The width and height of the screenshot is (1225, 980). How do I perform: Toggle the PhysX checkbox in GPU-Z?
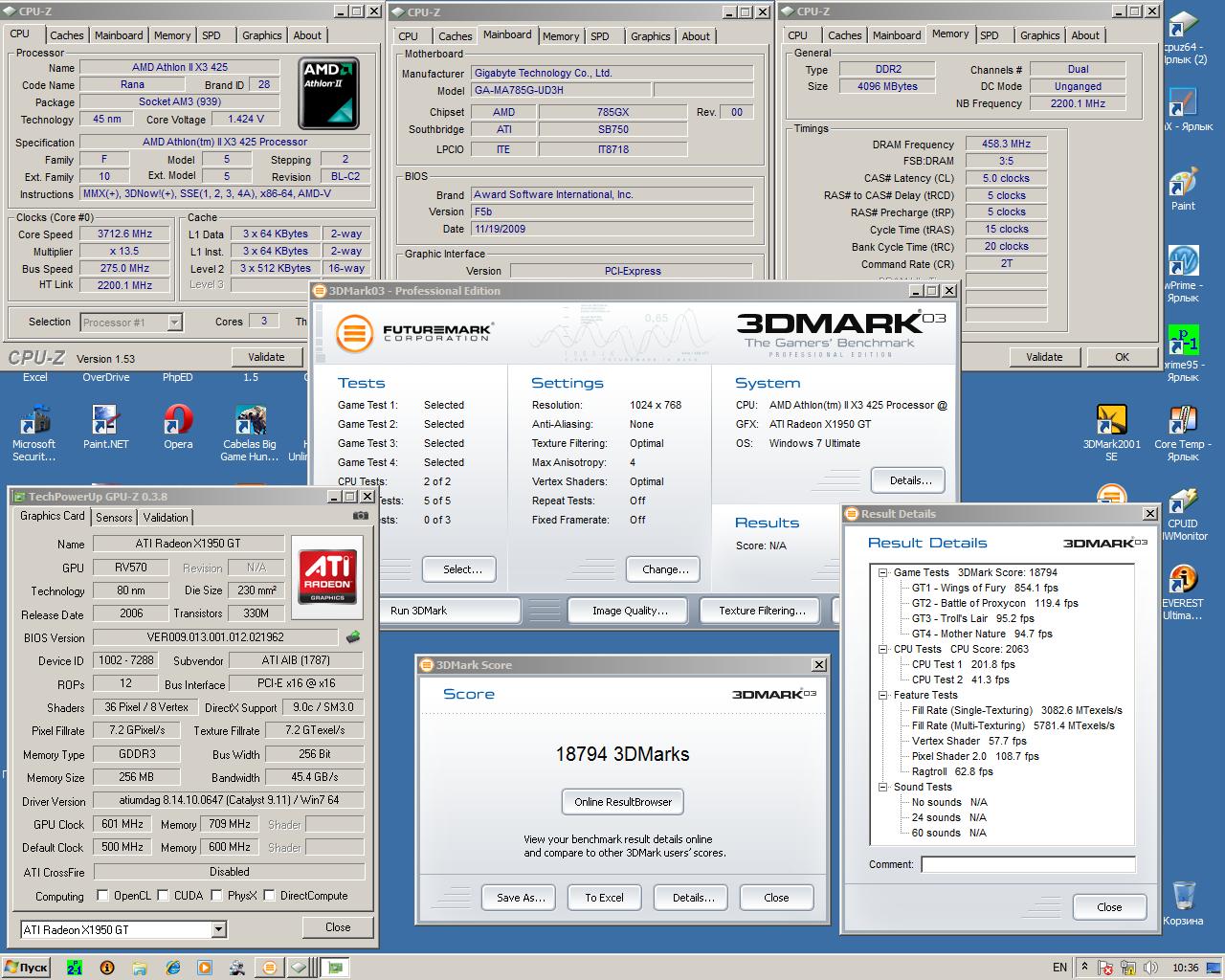[217, 896]
